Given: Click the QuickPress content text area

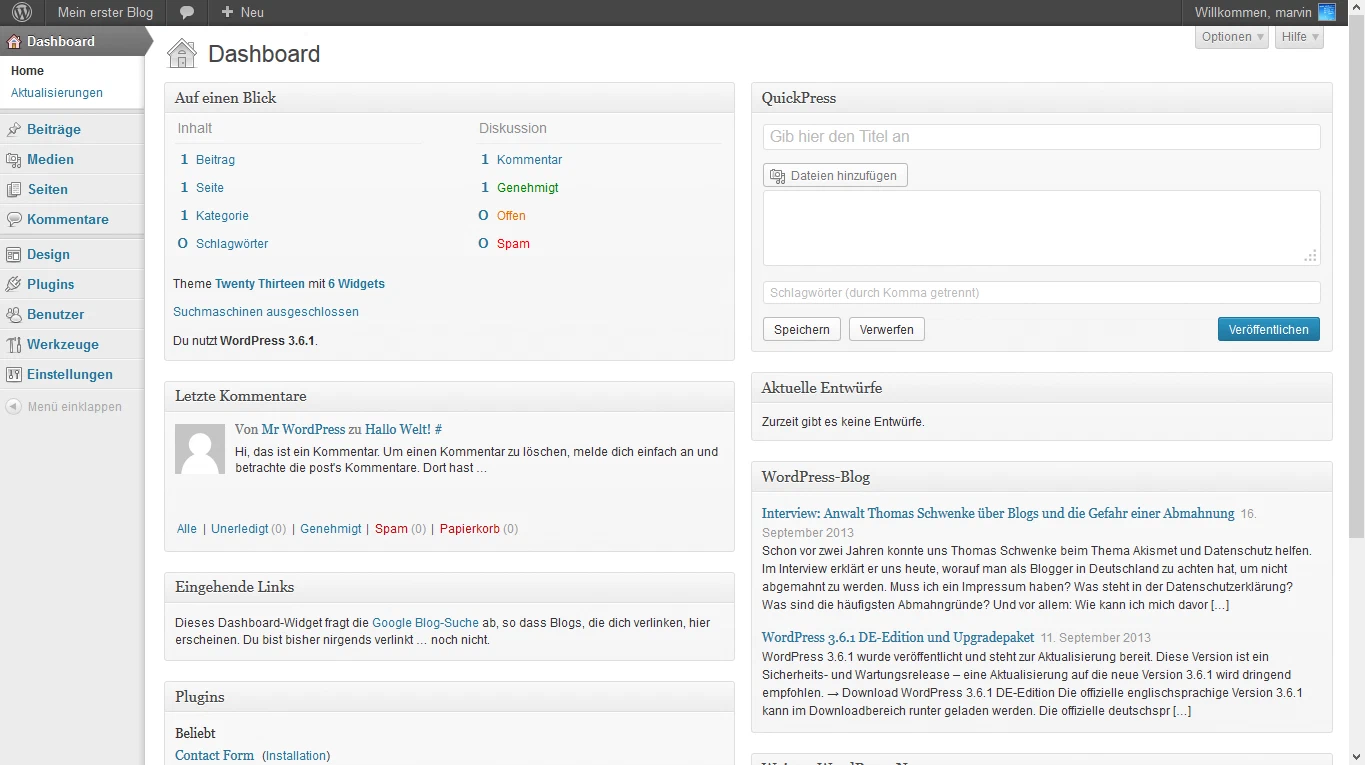Looking at the screenshot, I should point(1041,228).
